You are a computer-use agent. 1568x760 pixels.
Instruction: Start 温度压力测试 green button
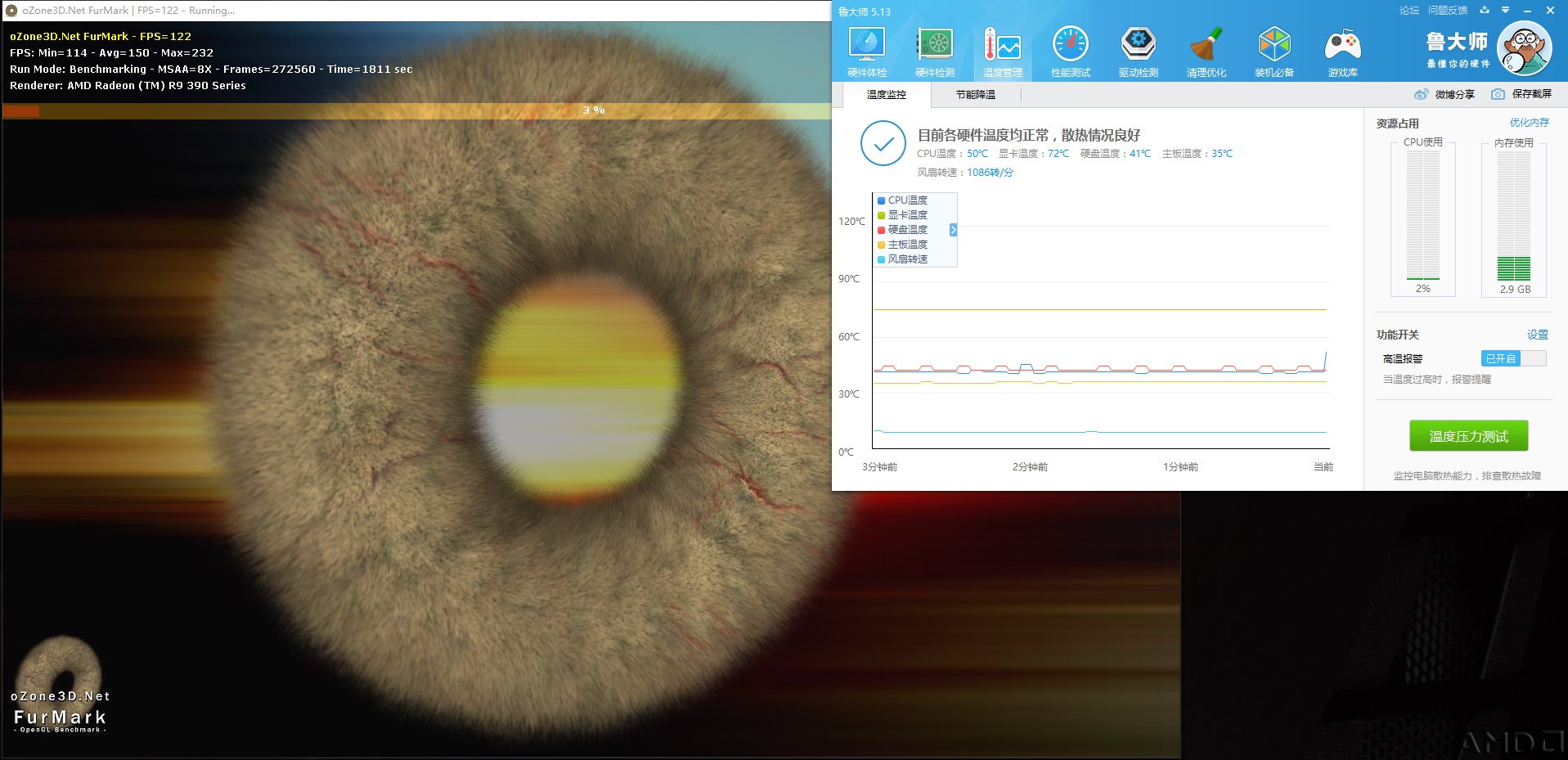pyautogui.click(x=1469, y=436)
